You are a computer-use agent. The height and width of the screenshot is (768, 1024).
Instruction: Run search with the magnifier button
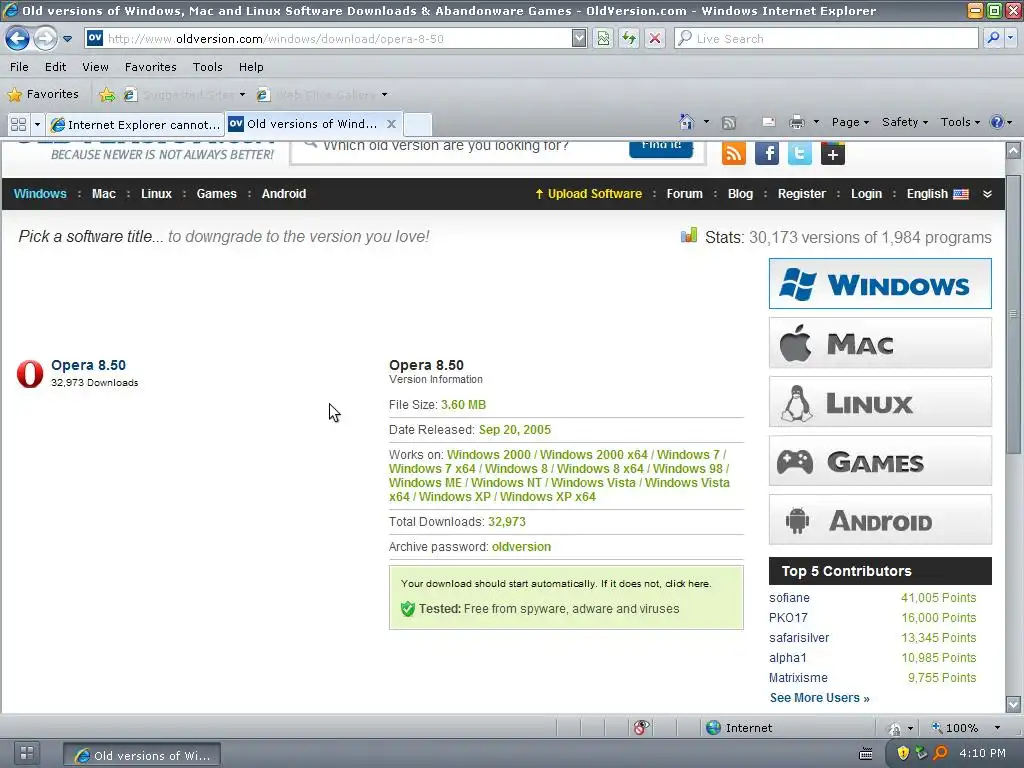click(993, 39)
